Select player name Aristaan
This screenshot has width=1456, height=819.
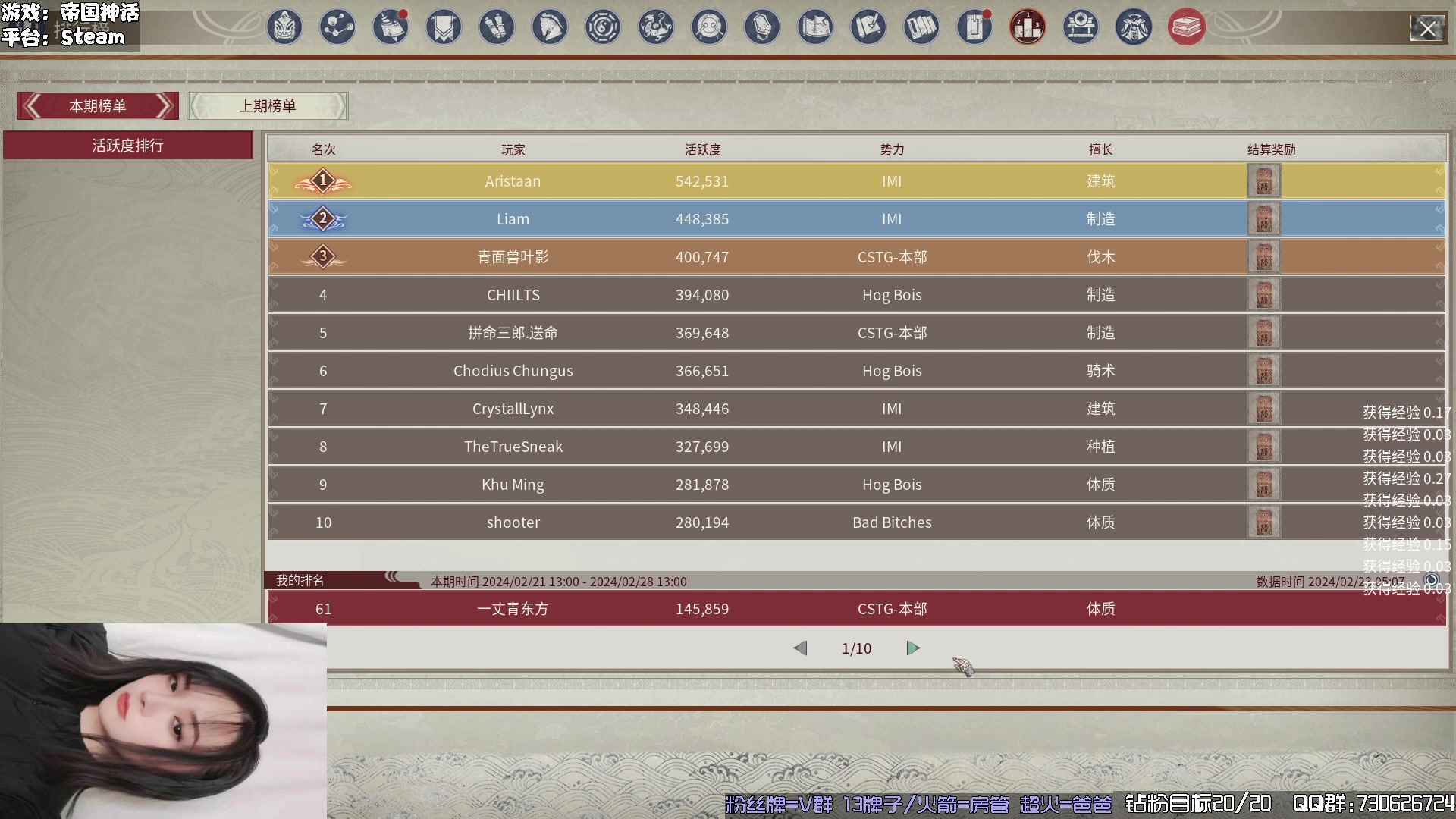click(x=513, y=181)
